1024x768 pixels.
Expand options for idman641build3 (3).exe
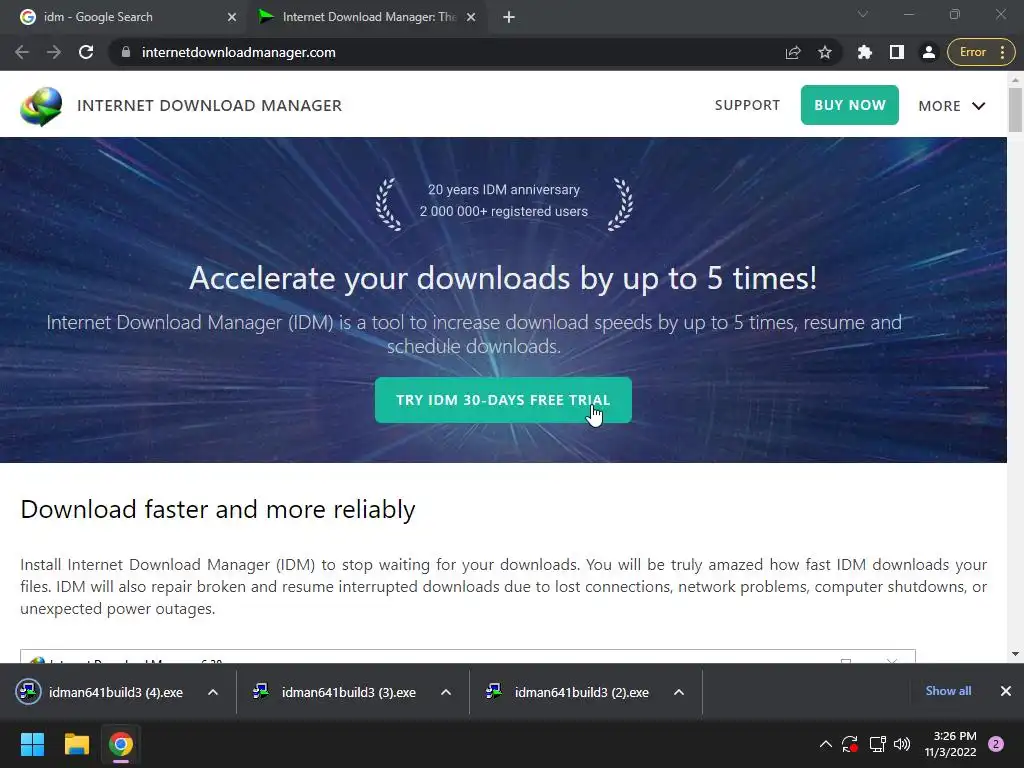[446, 692]
